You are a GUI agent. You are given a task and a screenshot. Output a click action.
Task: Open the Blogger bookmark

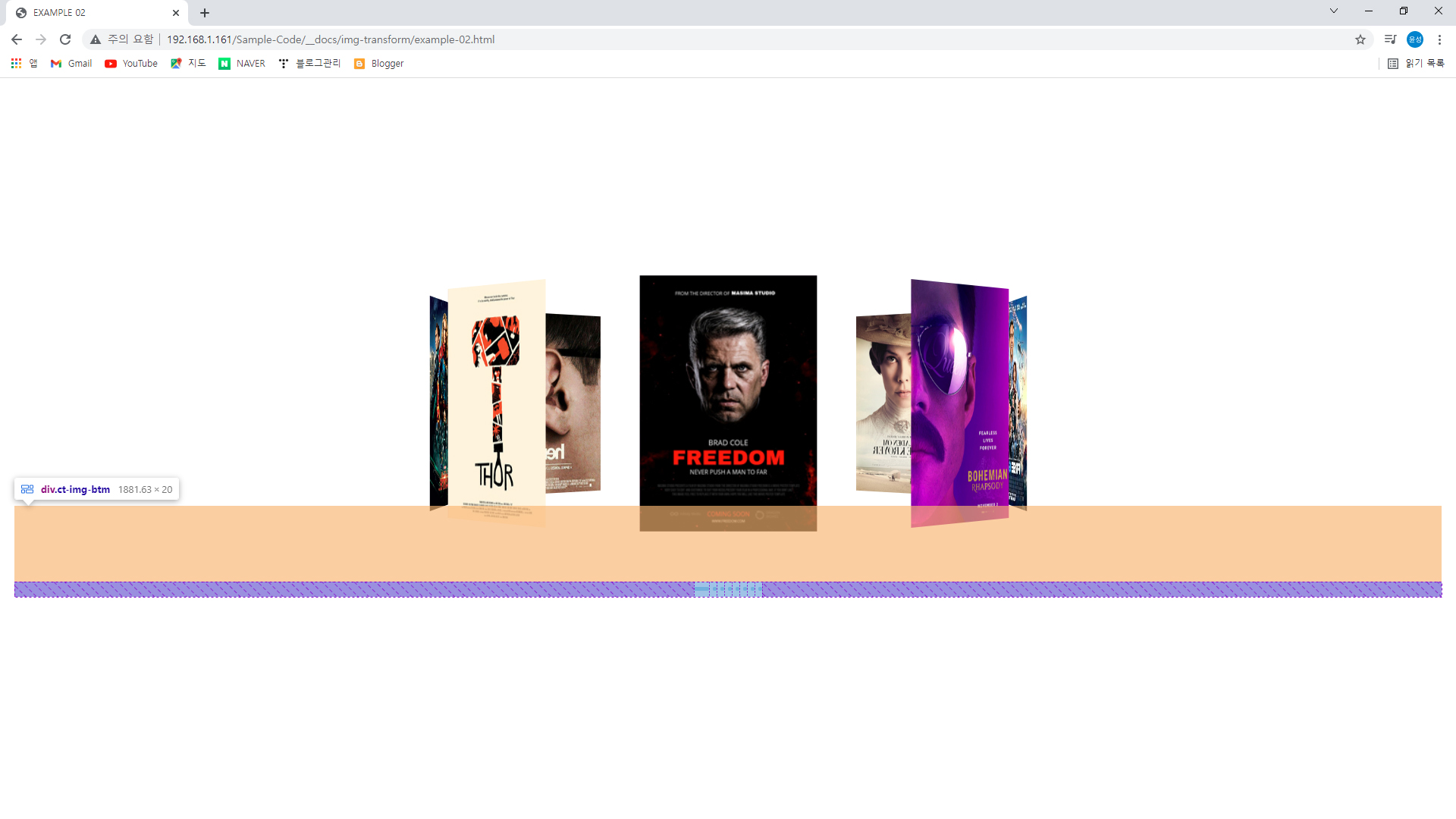pos(378,64)
